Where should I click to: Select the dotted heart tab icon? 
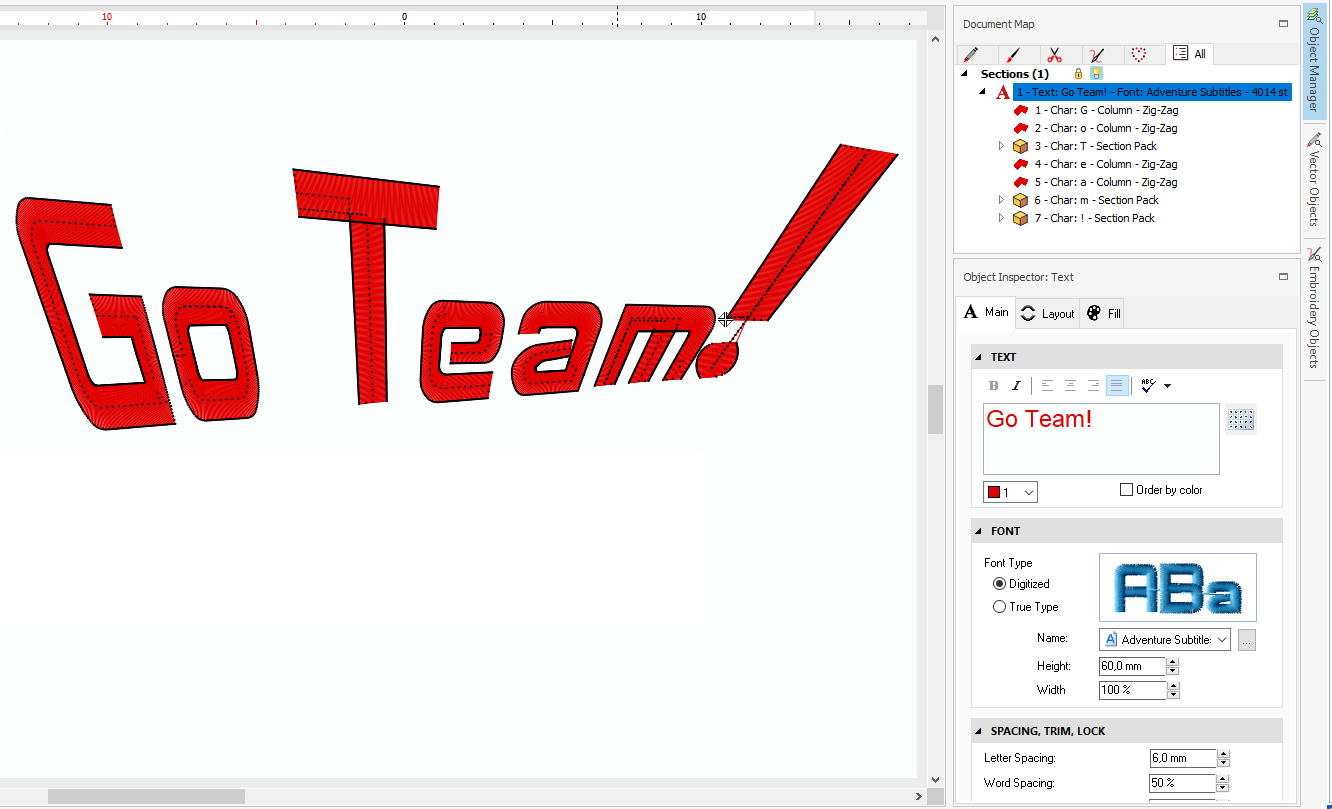point(1138,55)
